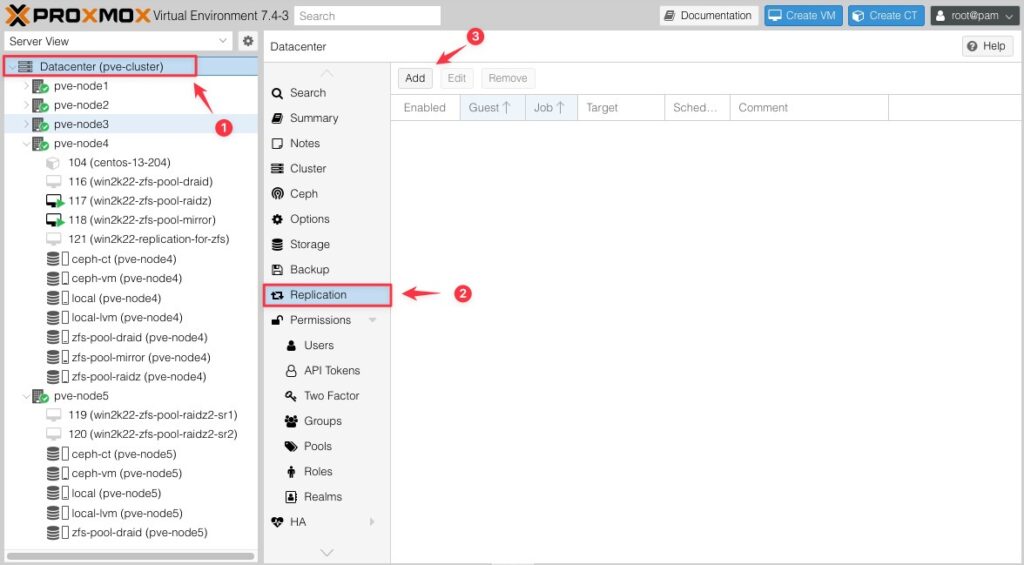This screenshot has height=565, width=1024.
Task: Open the Server View dropdown
Action: click(223, 41)
